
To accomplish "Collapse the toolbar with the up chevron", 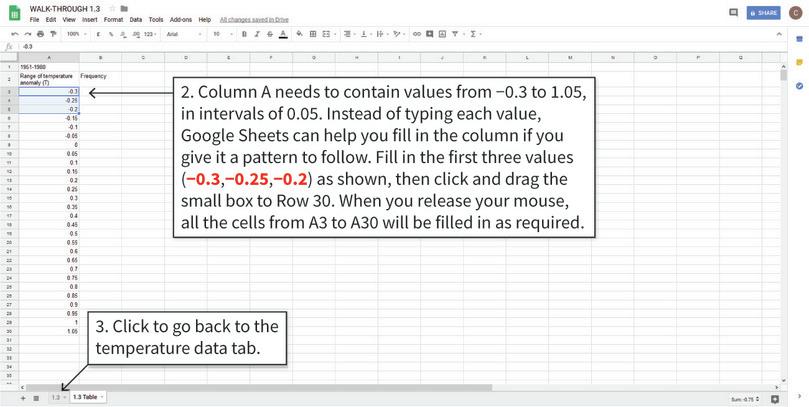I will (x=779, y=34).
